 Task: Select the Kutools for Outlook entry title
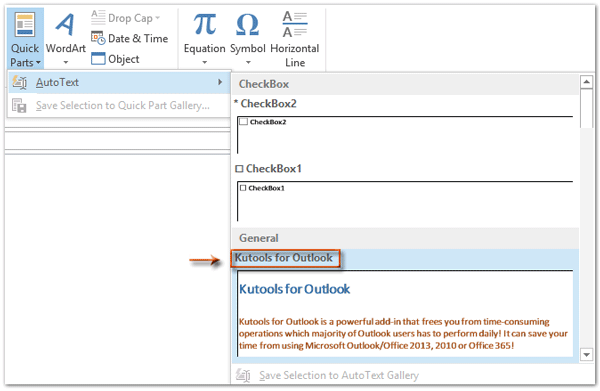284,258
